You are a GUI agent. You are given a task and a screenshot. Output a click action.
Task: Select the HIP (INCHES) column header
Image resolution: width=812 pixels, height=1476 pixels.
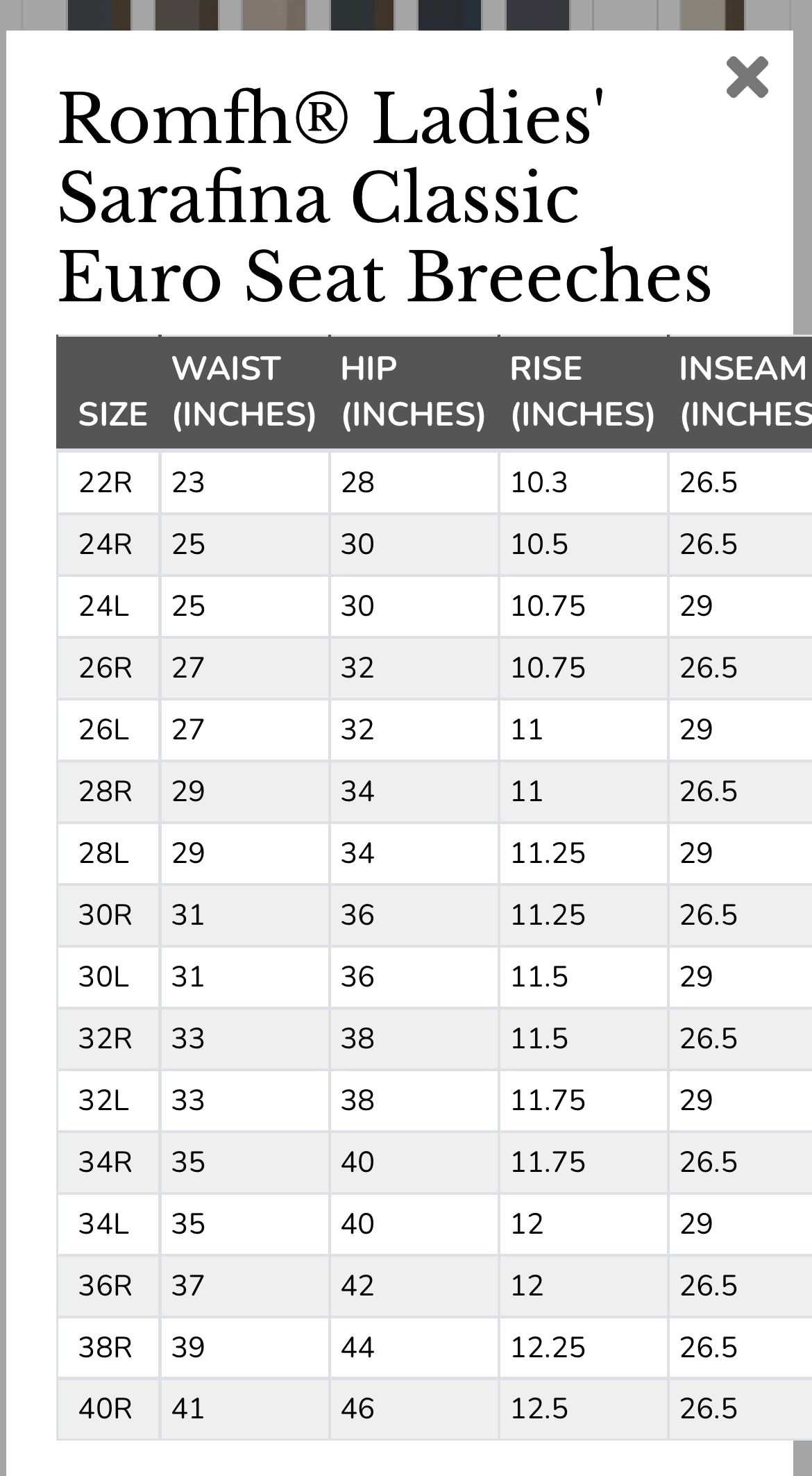pyautogui.click(x=413, y=392)
